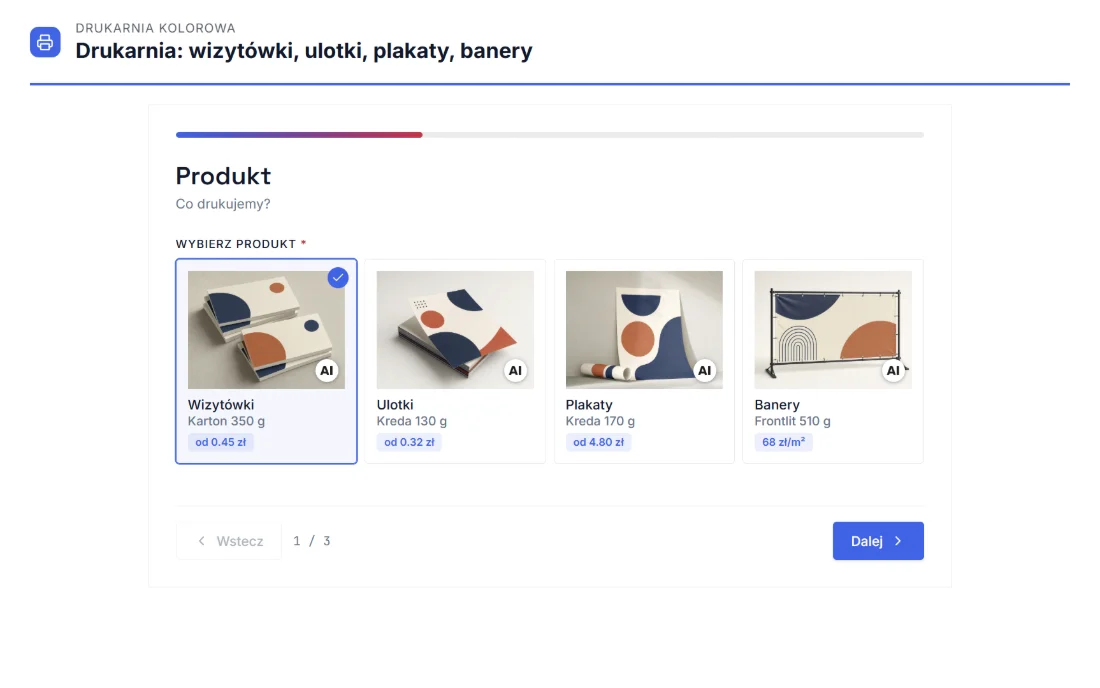Viewport: 1100px width, 688px height.
Task: Go to next step with Dalej button
Action: click(x=878, y=541)
